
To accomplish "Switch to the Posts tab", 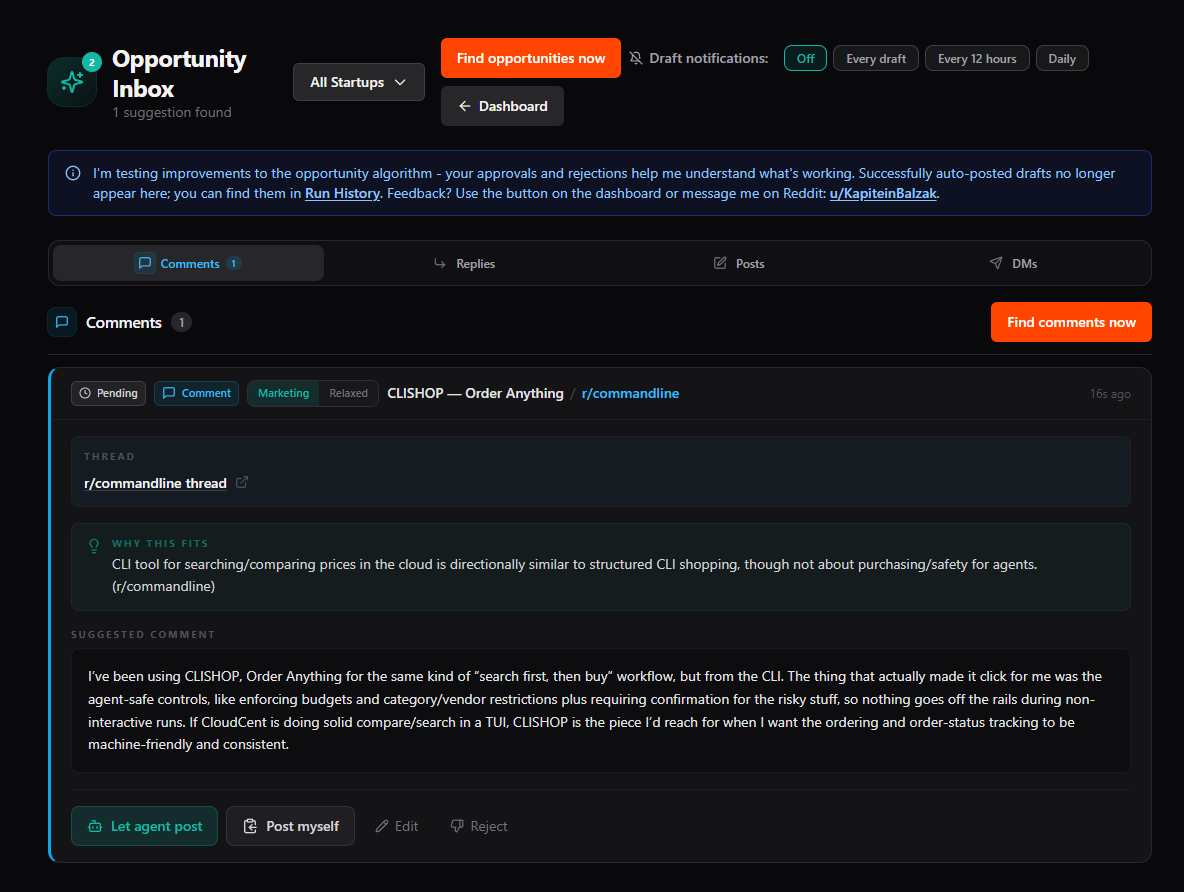I will pyautogui.click(x=738, y=263).
